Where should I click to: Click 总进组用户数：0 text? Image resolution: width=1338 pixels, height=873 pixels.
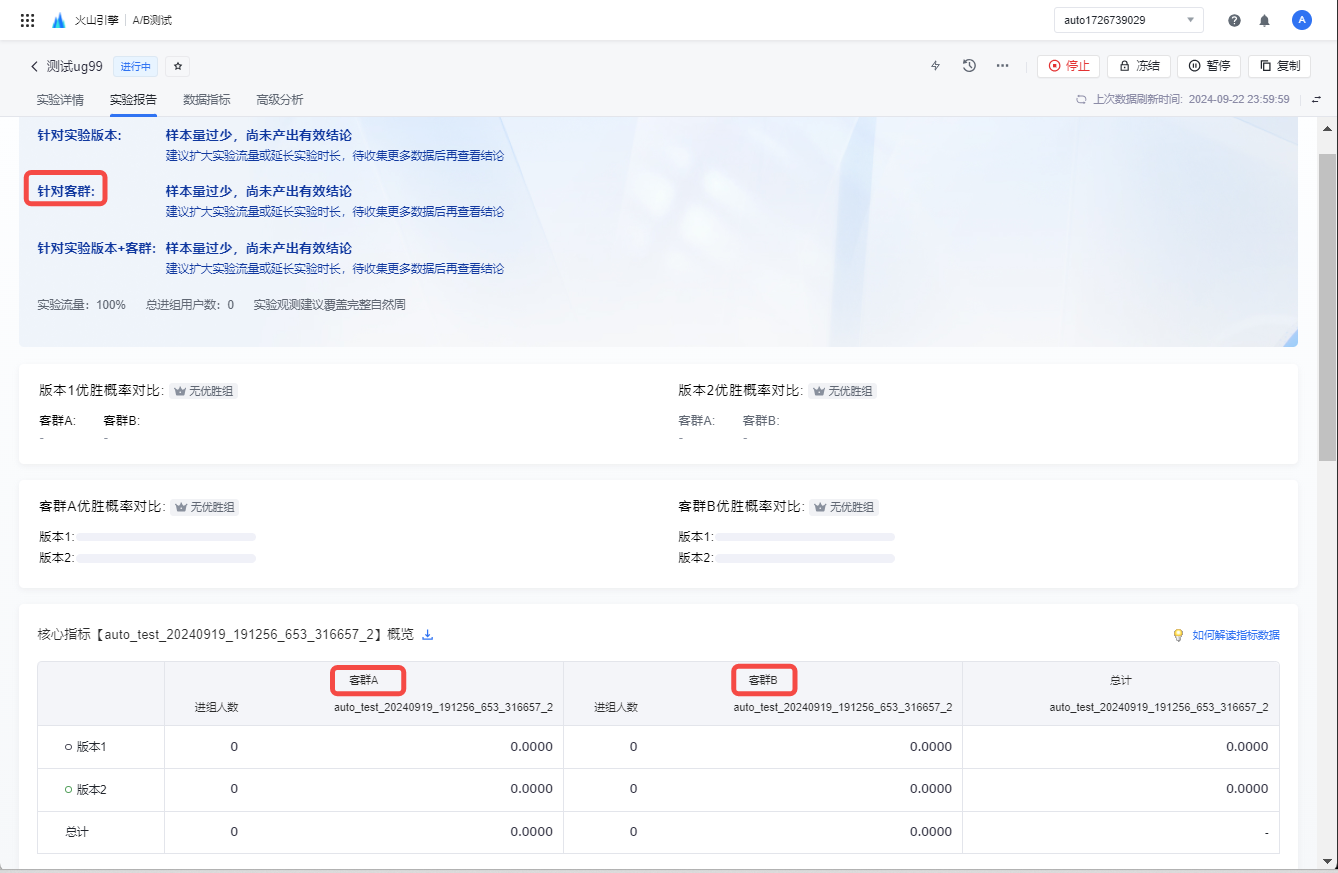pyautogui.click(x=190, y=305)
